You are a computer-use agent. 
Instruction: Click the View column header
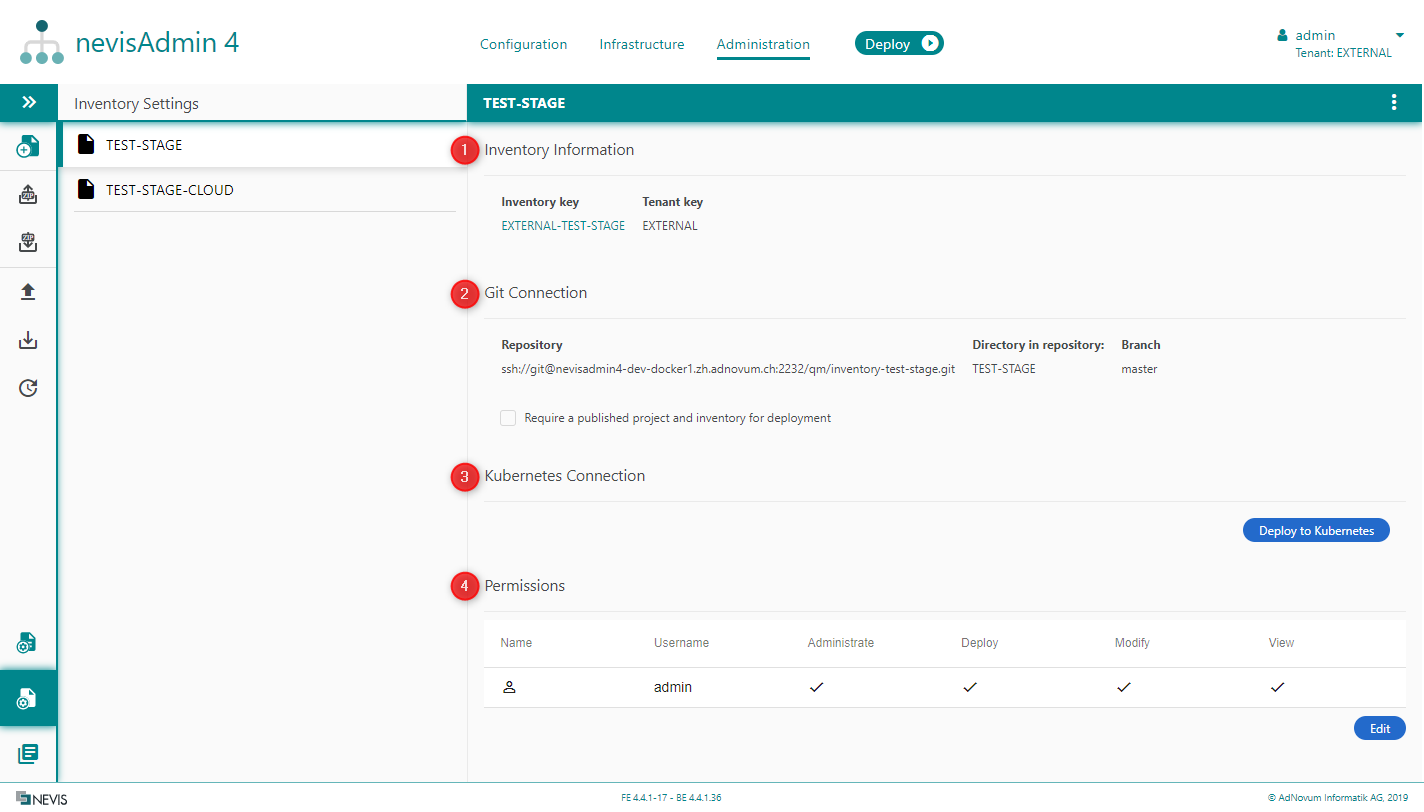pos(1281,643)
